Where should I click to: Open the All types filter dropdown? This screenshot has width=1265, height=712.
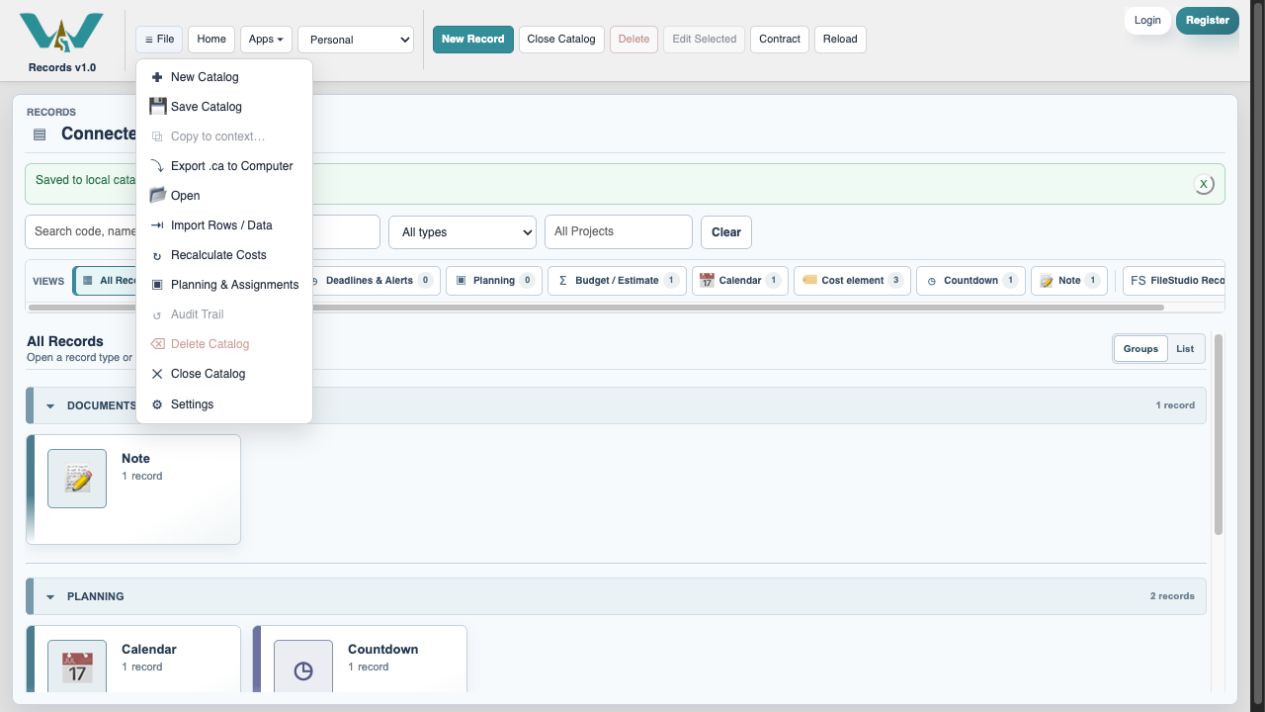pyautogui.click(x=462, y=232)
